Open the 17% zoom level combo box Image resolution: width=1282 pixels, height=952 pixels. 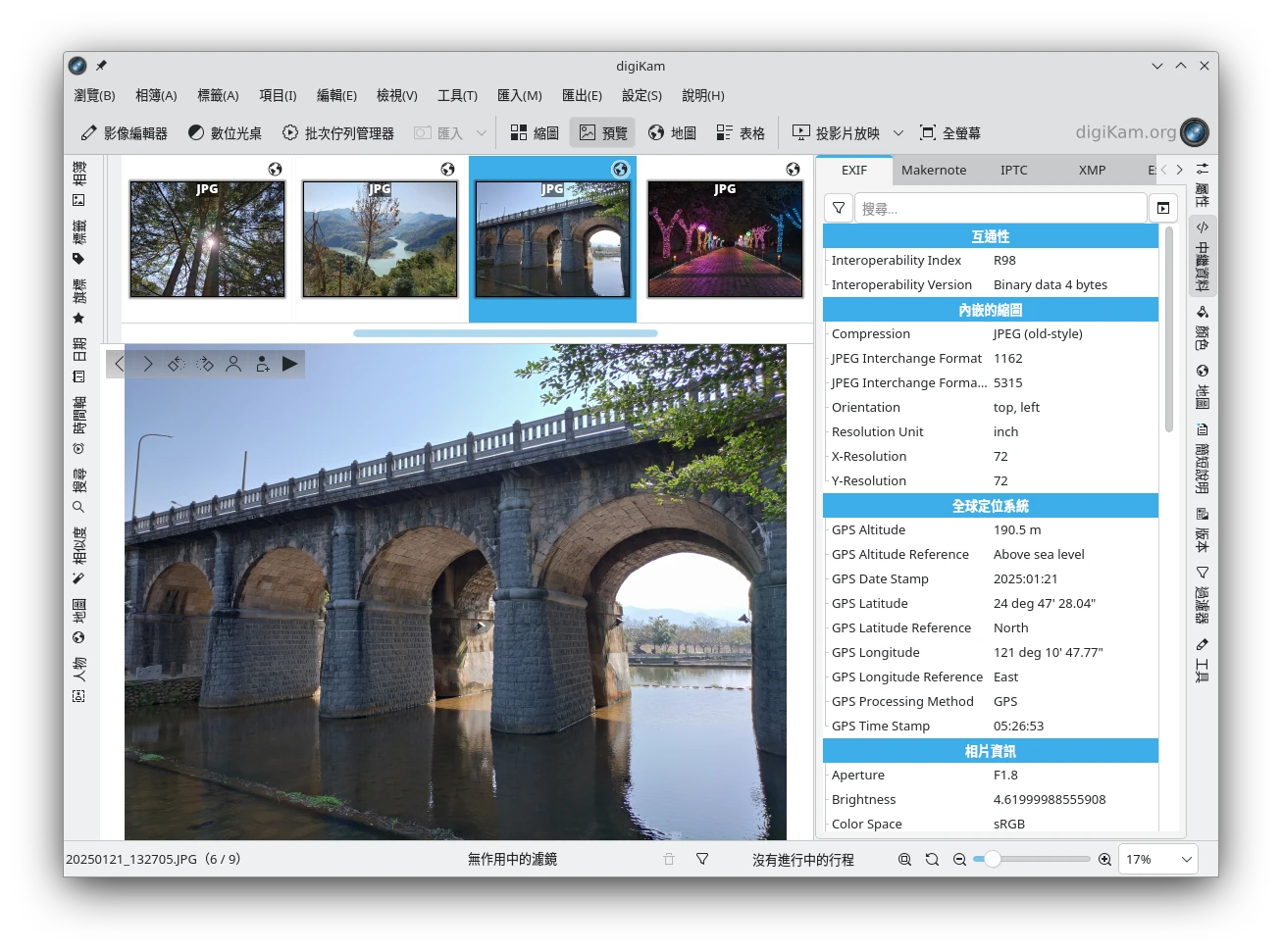1158,860
